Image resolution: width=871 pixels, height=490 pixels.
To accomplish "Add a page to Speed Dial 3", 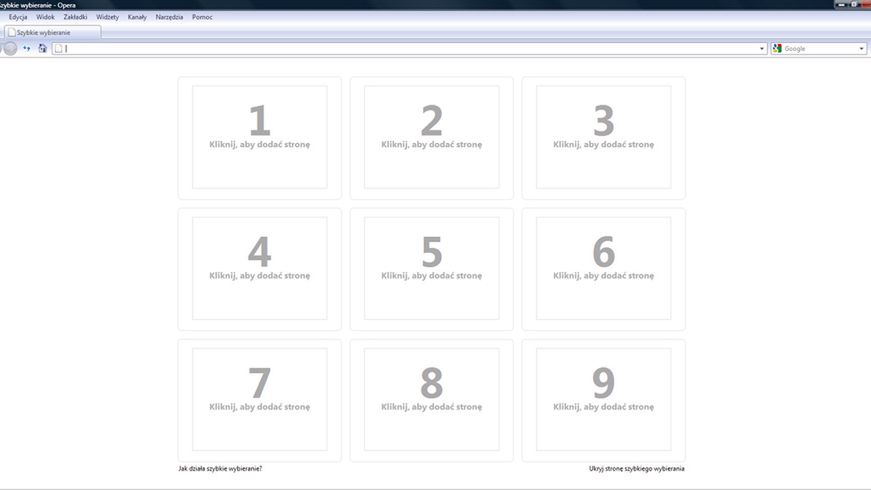I will coord(604,138).
